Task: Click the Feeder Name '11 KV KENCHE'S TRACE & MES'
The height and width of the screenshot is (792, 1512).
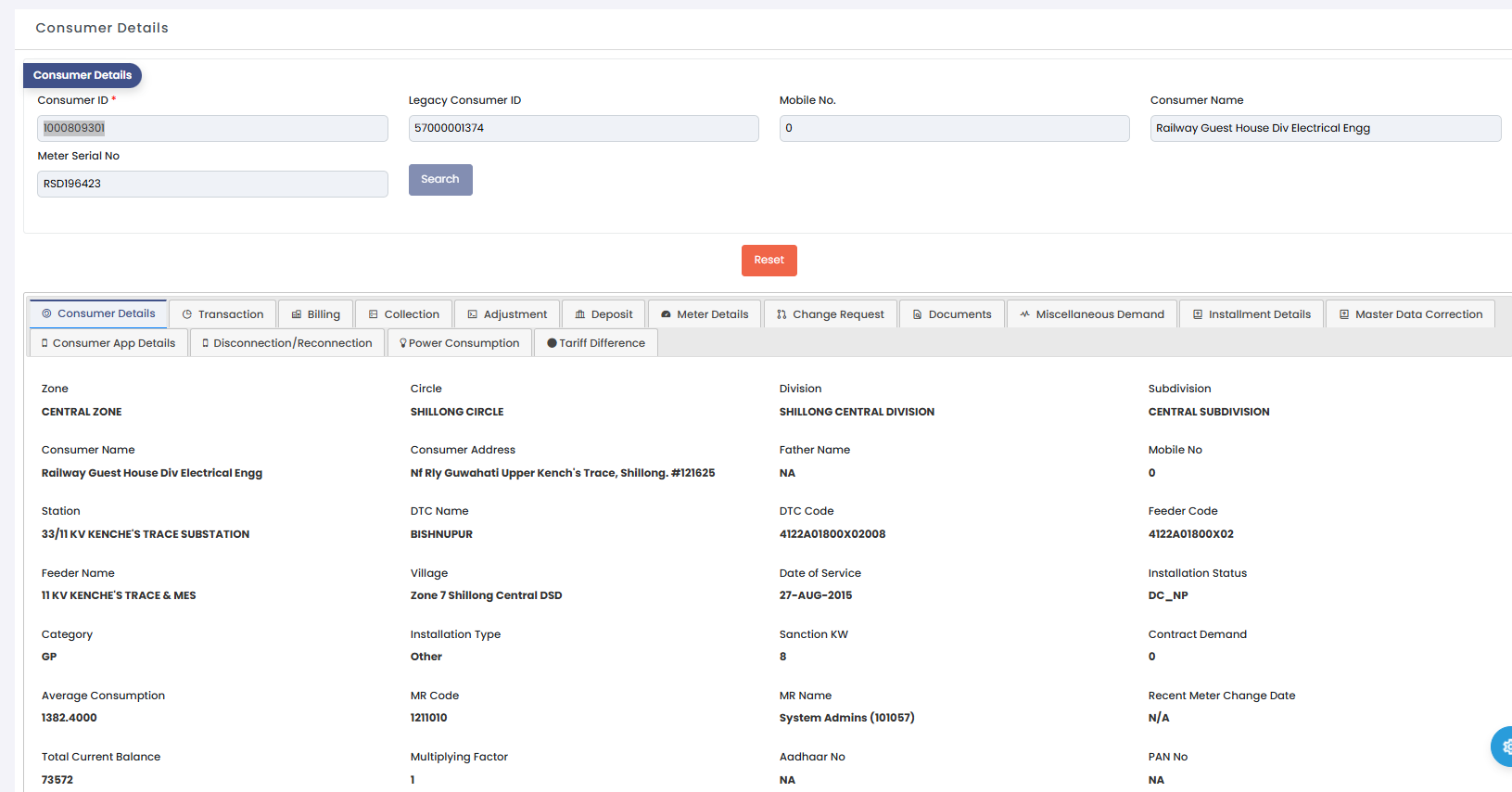Action: coord(119,595)
